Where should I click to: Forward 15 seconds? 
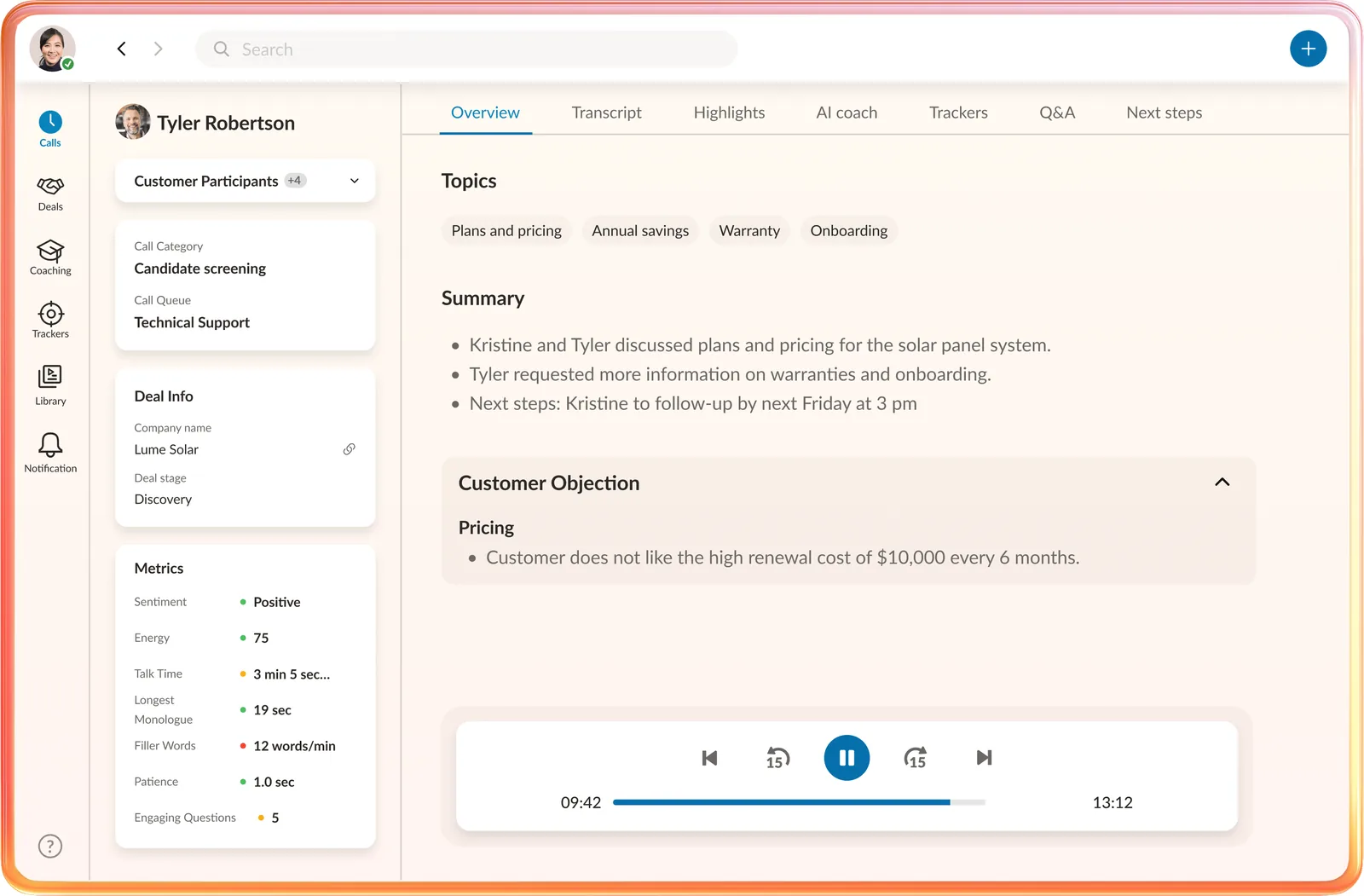coord(916,758)
